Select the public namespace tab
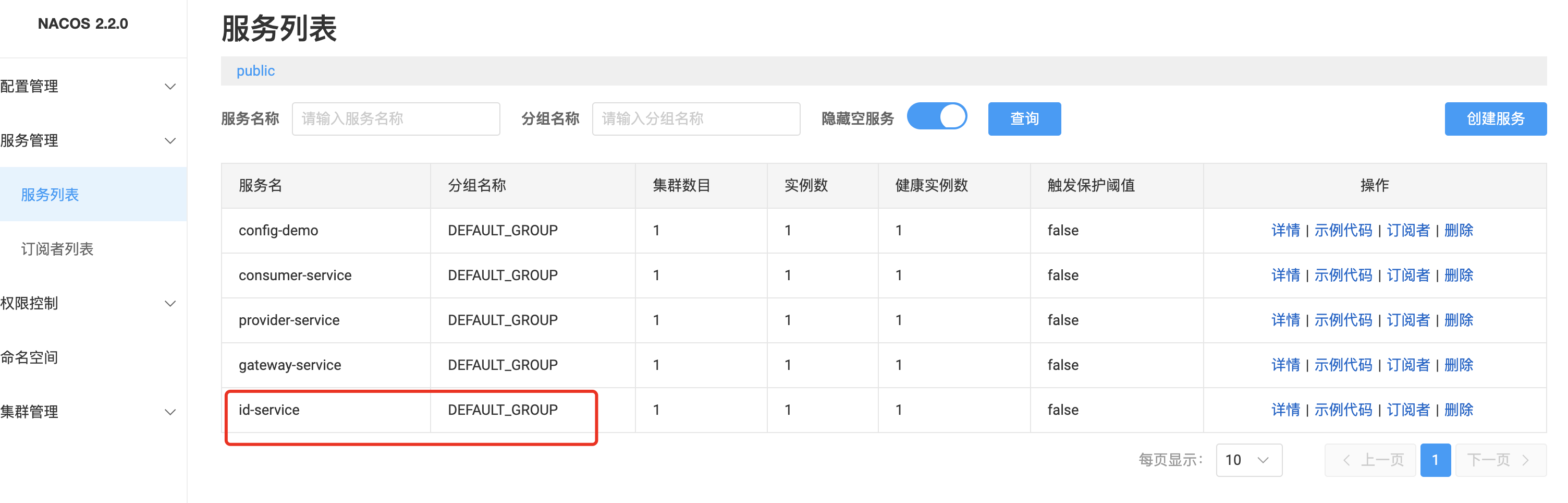This screenshot has width=1568, height=503. (x=255, y=70)
